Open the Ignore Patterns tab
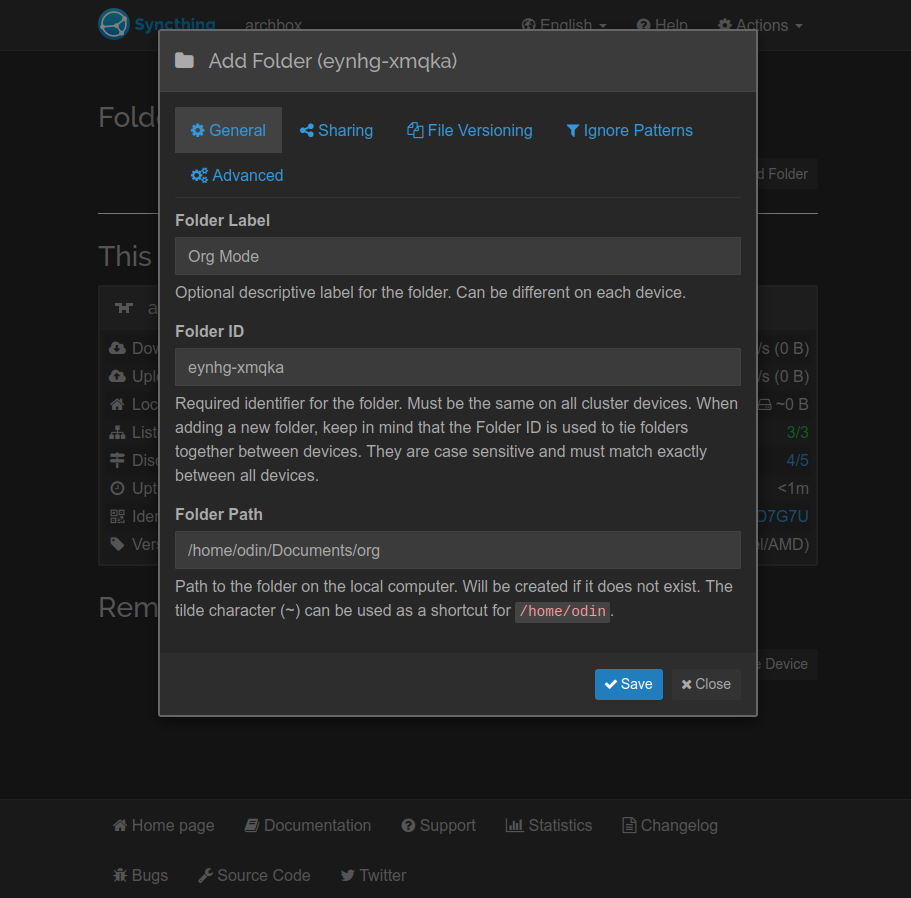 pyautogui.click(x=629, y=130)
